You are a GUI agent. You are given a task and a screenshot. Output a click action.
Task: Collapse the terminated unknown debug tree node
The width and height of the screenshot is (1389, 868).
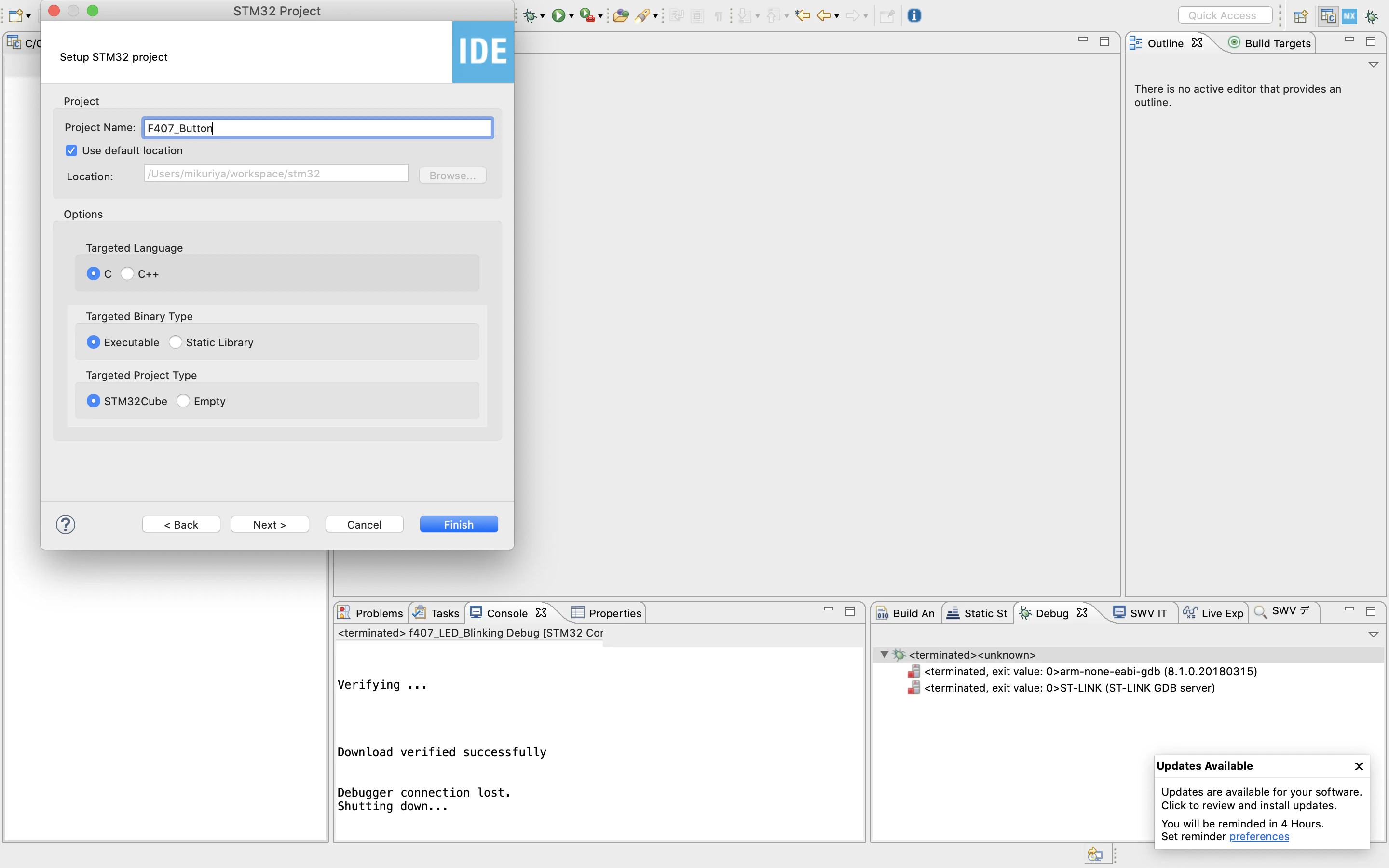(885, 654)
